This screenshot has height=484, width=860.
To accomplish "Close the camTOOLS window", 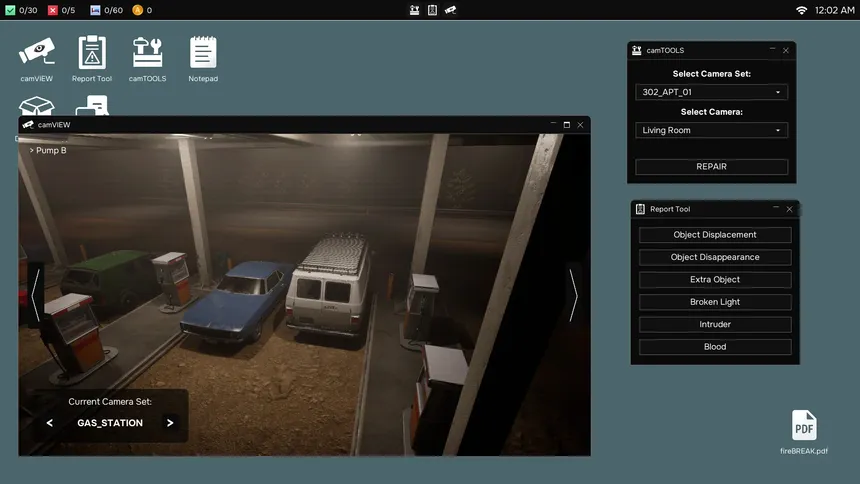I will pos(786,50).
